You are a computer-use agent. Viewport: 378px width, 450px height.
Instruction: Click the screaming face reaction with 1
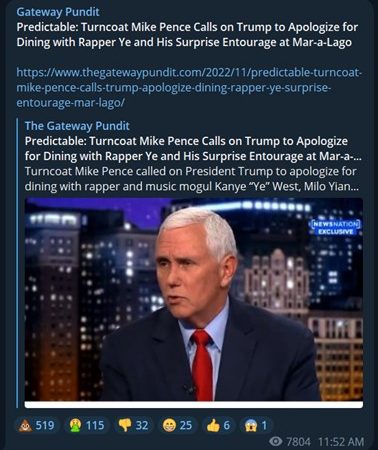tap(256, 425)
